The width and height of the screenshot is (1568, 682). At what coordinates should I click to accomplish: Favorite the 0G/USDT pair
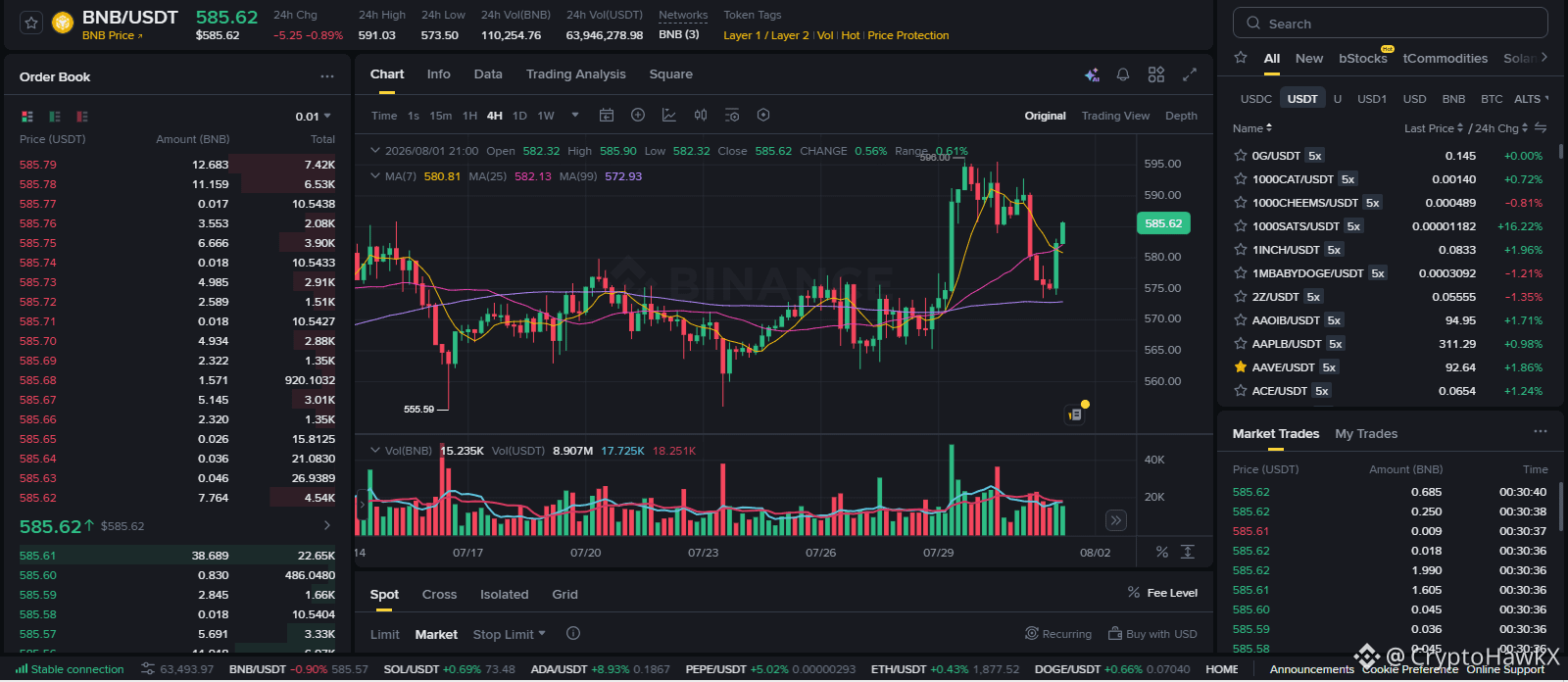pos(1241,156)
